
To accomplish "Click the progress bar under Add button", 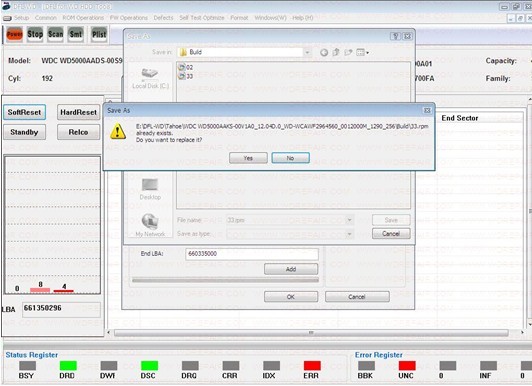I will [225, 280].
